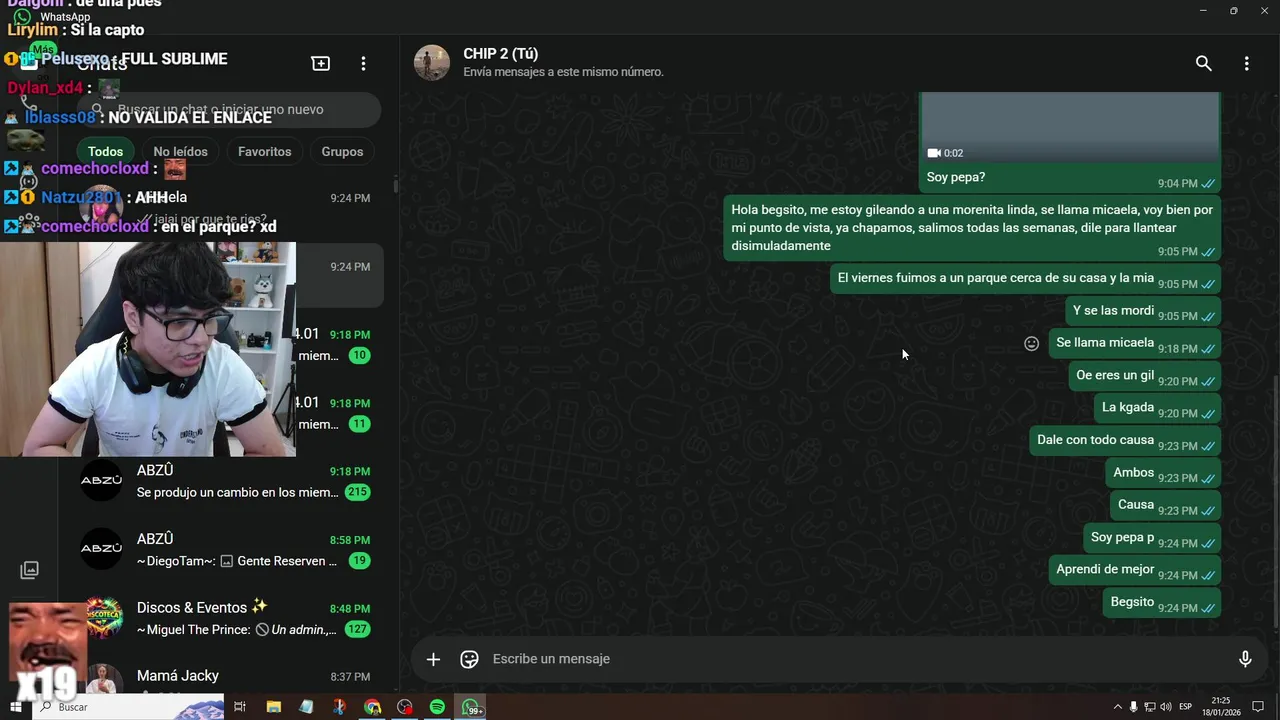Screen dimensions: 1280x720
Task: Select the 'Dale con todo causa' message
Action: (x=1125, y=440)
